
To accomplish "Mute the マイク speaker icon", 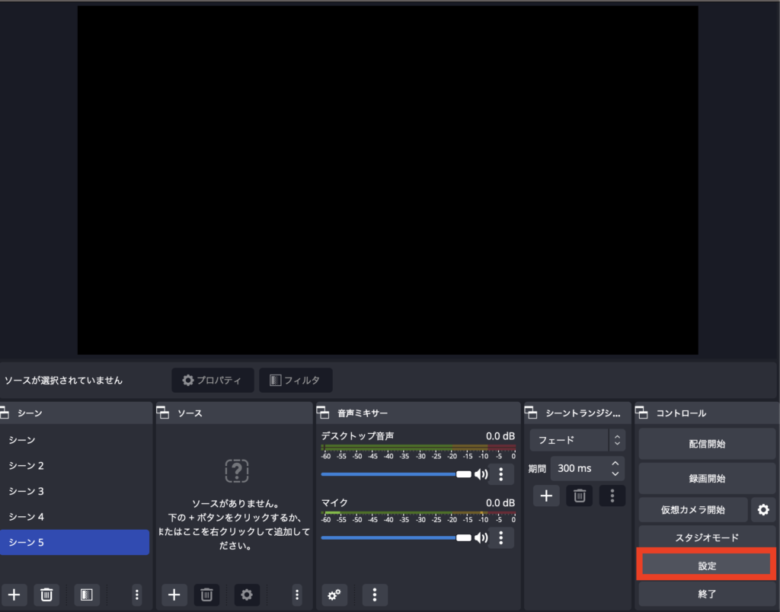I will point(481,537).
